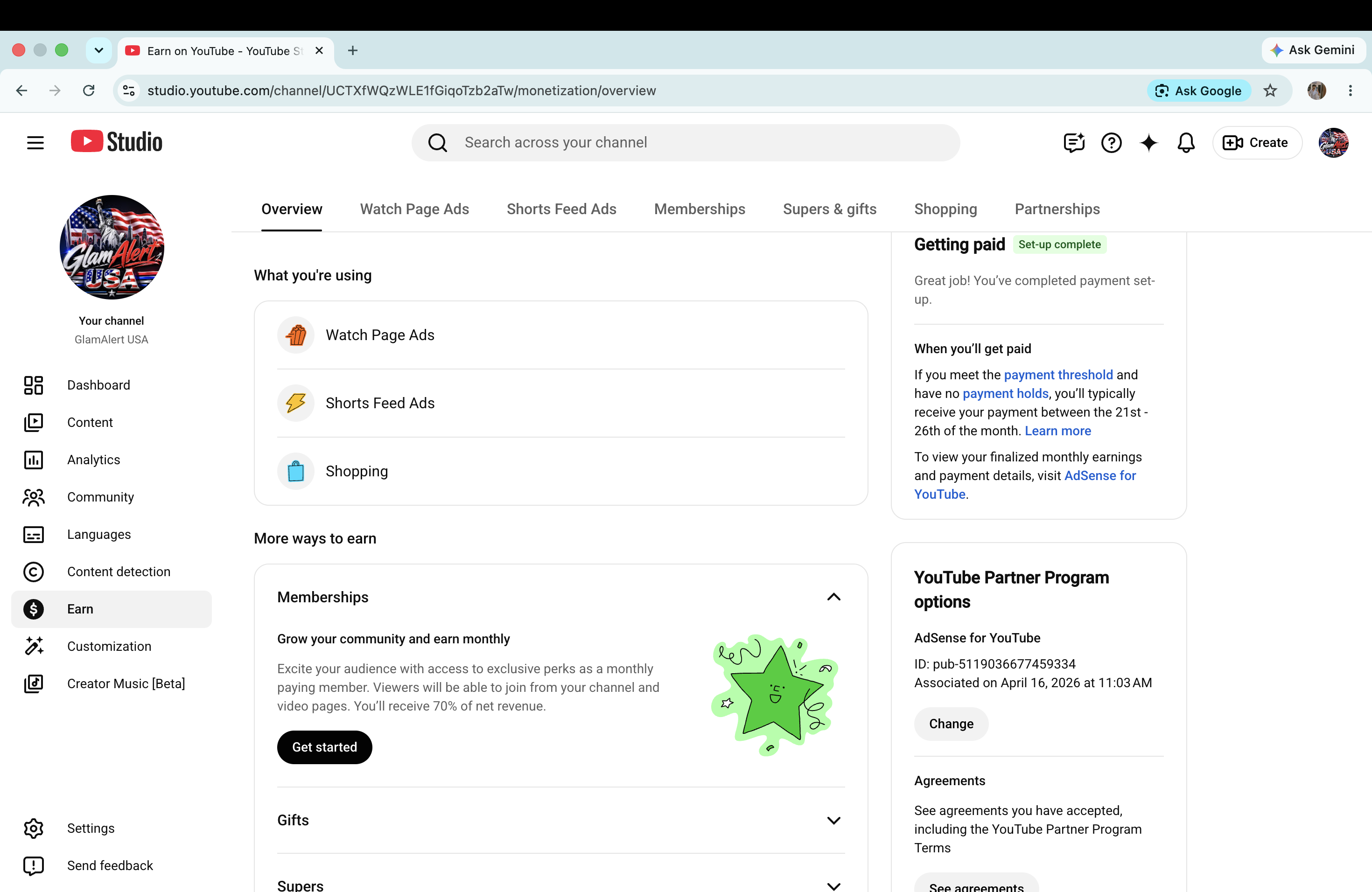
Task: Open the Watch Page Ads row
Action: pos(561,335)
